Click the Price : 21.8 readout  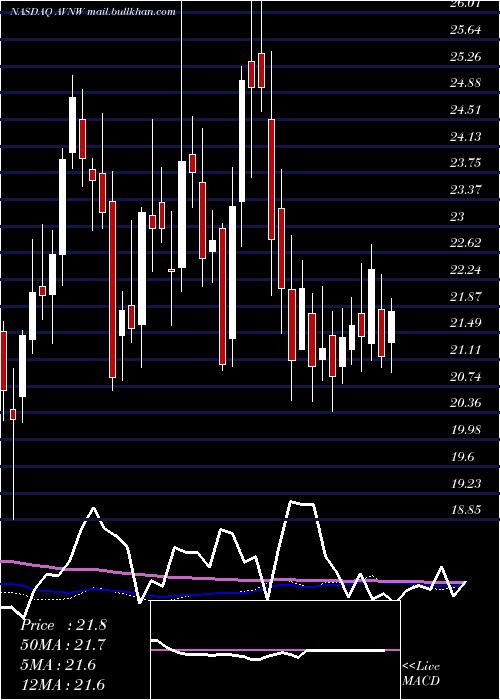pos(63,625)
